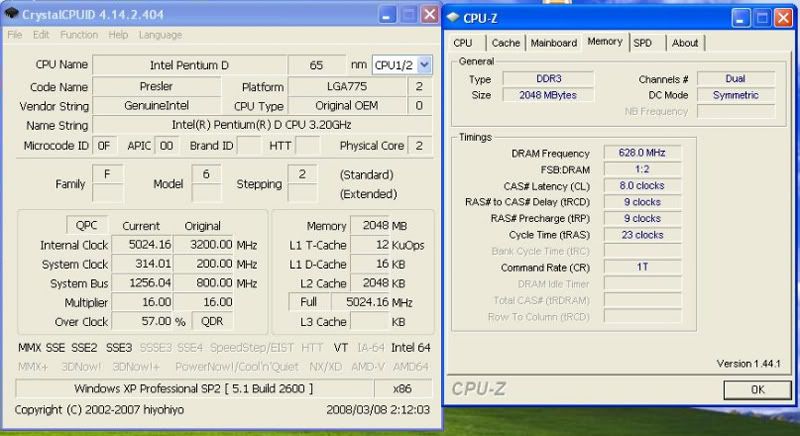The width and height of the screenshot is (800, 436).
Task: Click the Channels # field 'Dual'
Action: point(736,79)
